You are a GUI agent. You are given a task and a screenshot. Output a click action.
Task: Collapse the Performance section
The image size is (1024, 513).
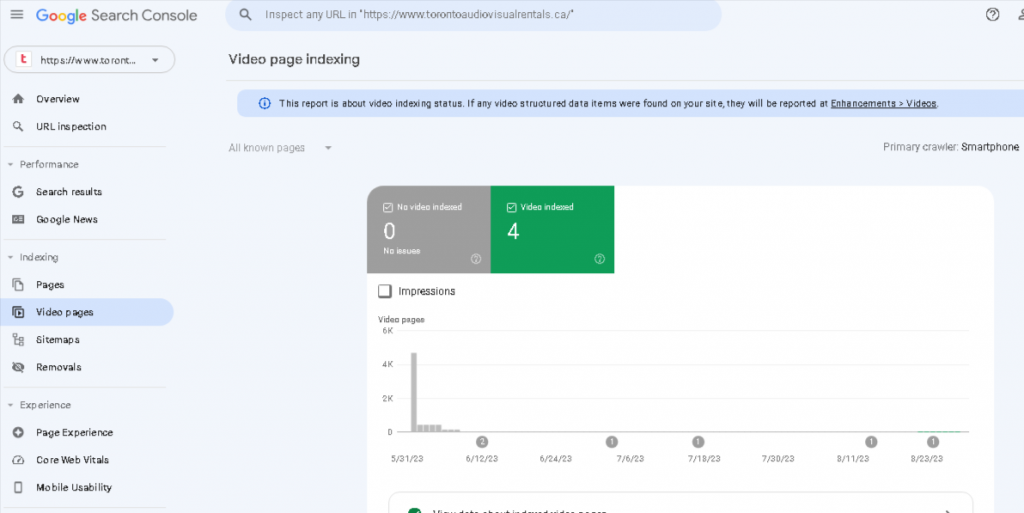pyautogui.click(x=10, y=164)
